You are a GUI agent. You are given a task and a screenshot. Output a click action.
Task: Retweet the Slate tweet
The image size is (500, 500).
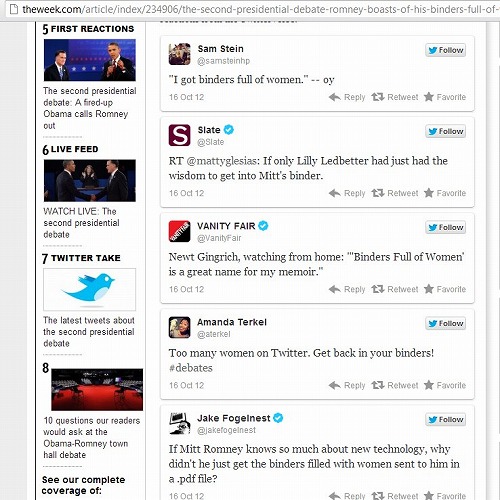[395, 193]
